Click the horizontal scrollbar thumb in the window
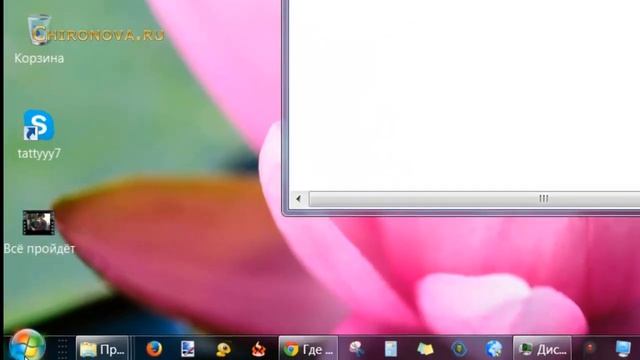 point(474,199)
